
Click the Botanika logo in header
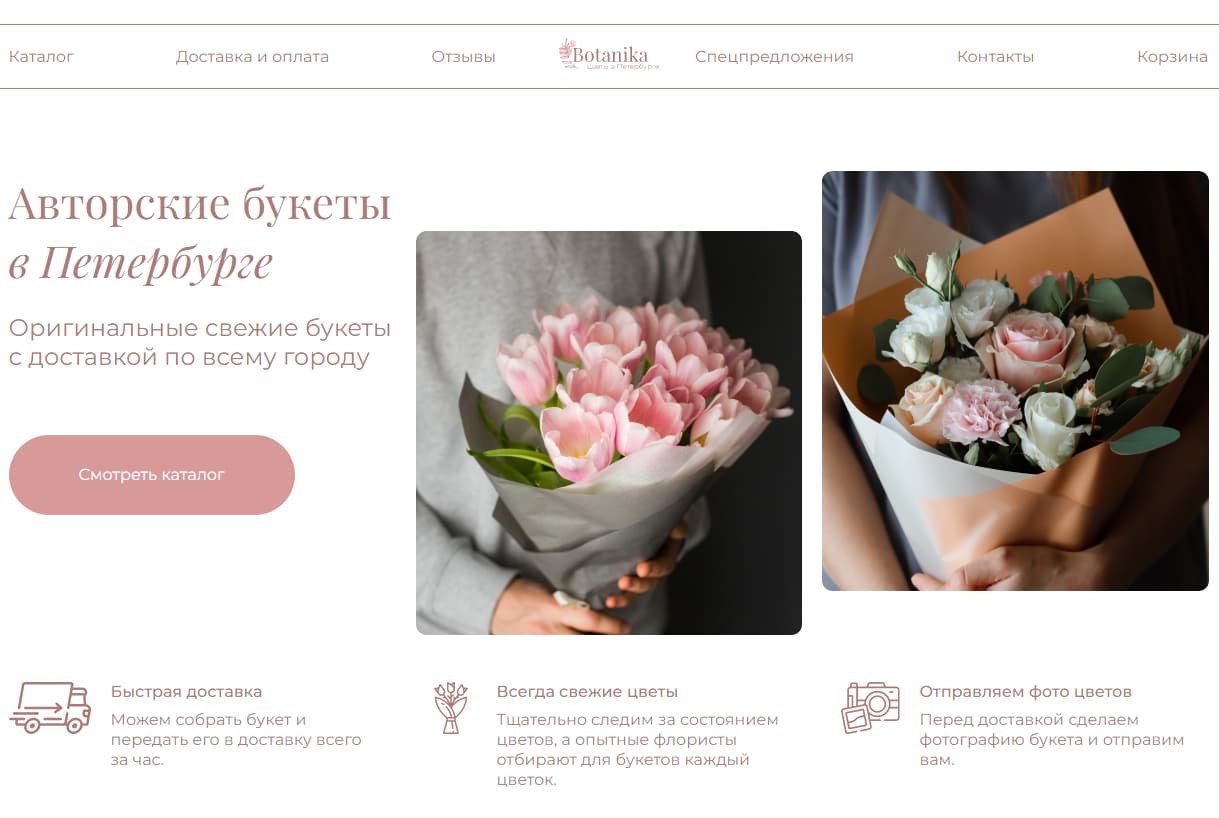tap(608, 55)
